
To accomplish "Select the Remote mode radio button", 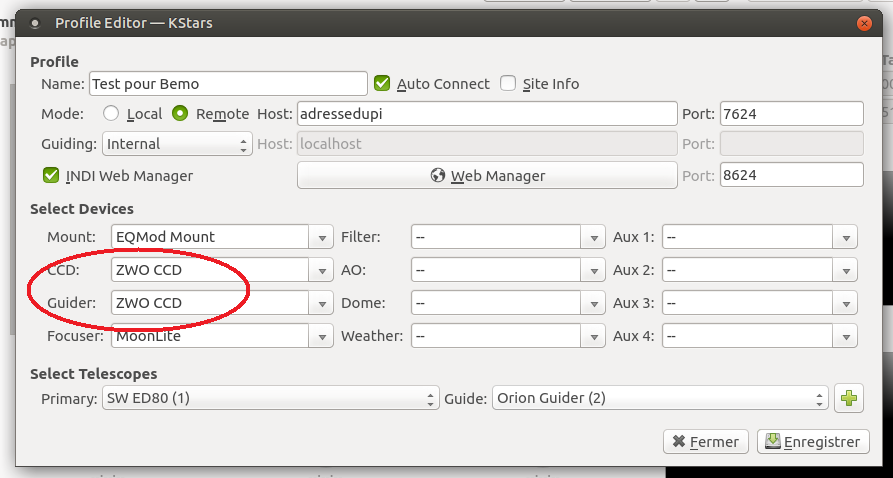I will [x=180, y=114].
